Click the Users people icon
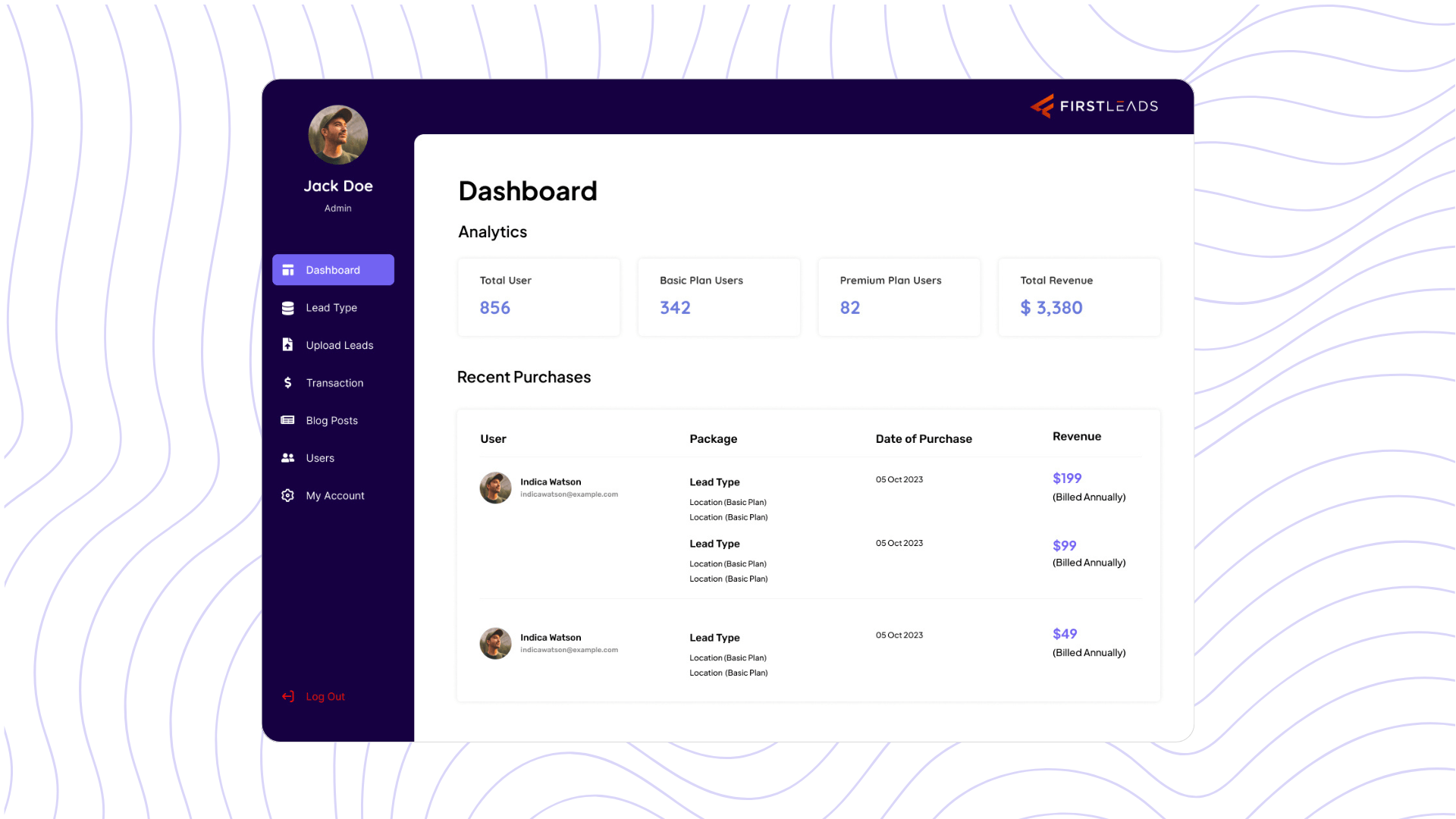 pos(288,458)
